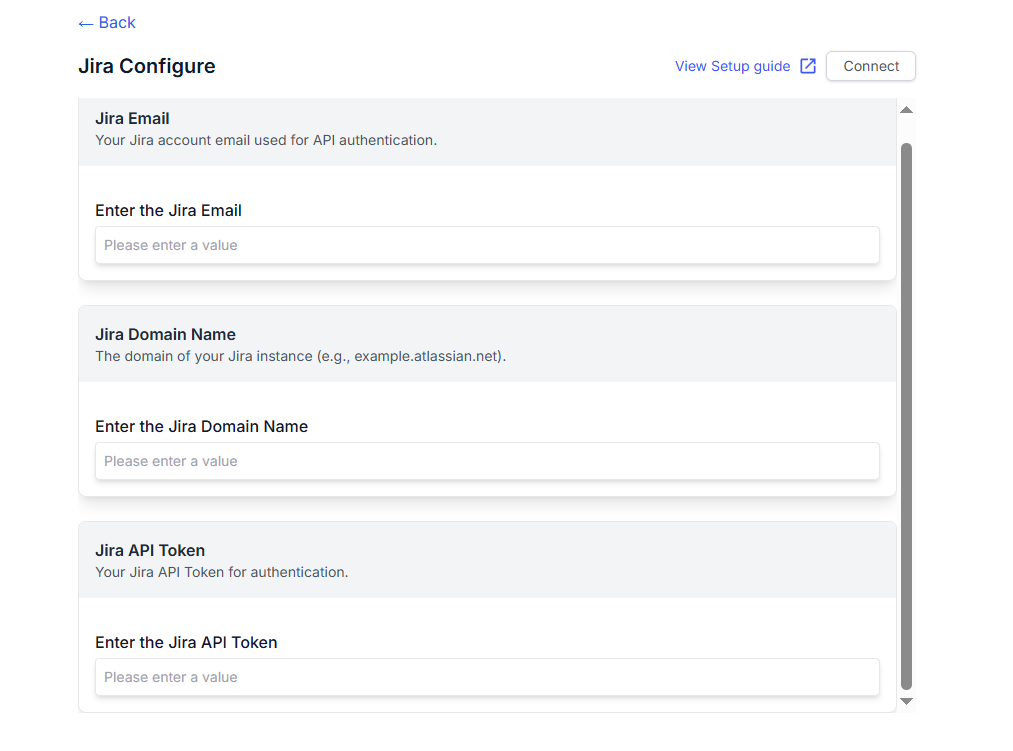Focus the Jira API Token input field
1013x751 pixels.
[487, 677]
